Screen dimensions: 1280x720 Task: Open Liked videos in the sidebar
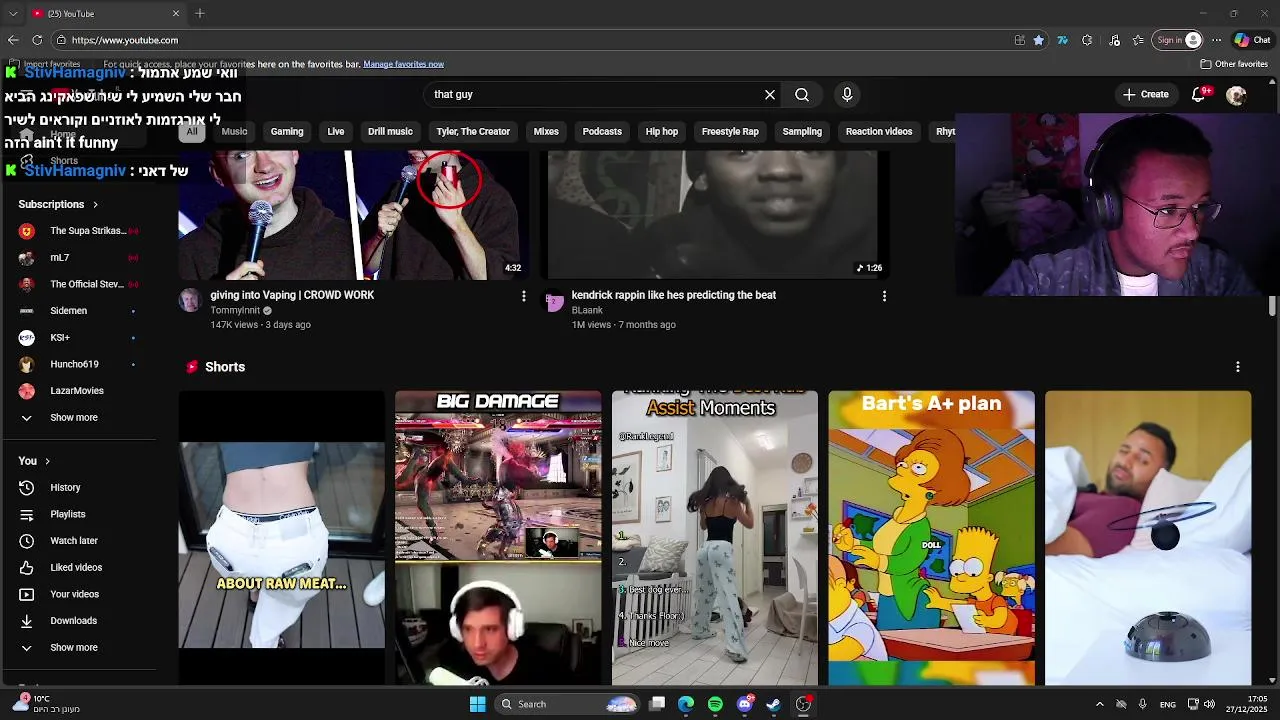pyautogui.click(x=78, y=567)
